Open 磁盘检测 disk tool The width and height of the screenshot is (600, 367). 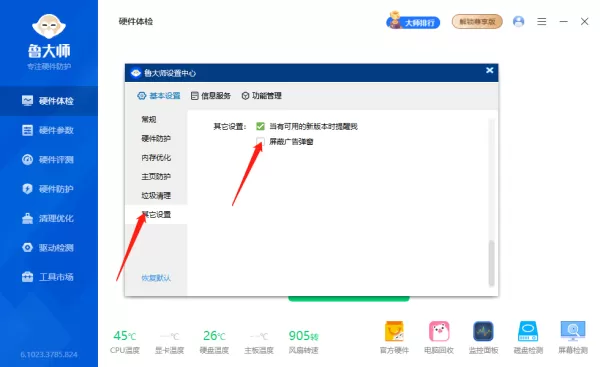[x=528, y=338]
